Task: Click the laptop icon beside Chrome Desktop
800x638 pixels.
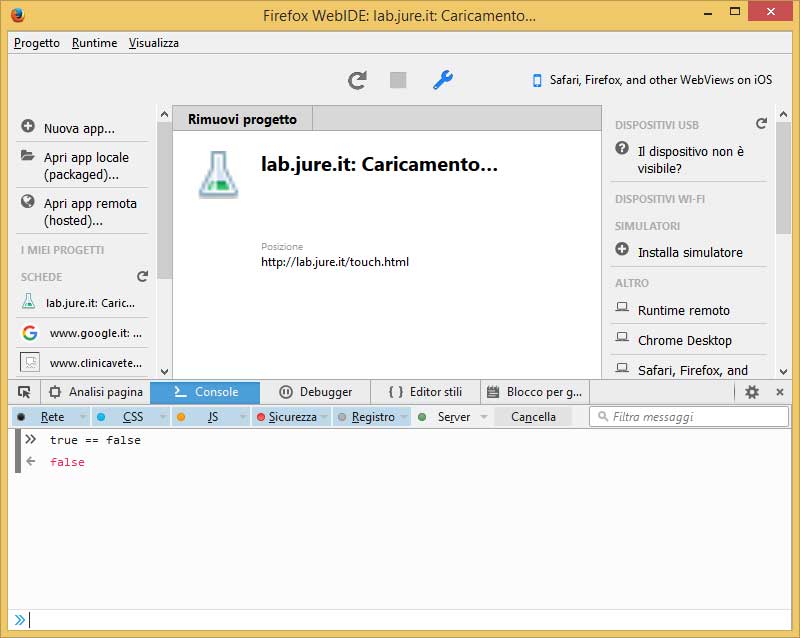Action: point(622,337)
